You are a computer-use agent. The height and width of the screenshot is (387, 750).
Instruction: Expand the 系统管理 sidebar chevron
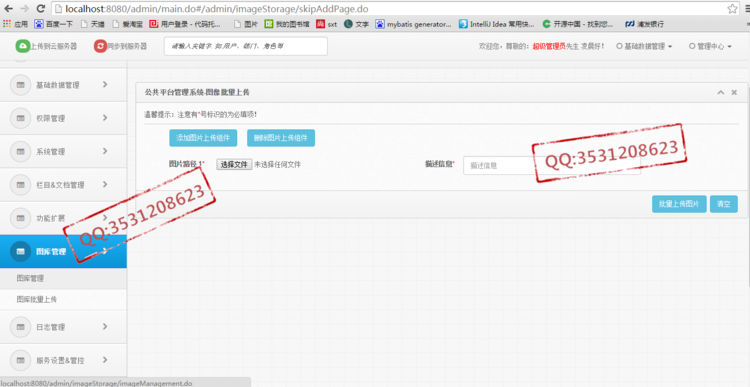[105, 151]
